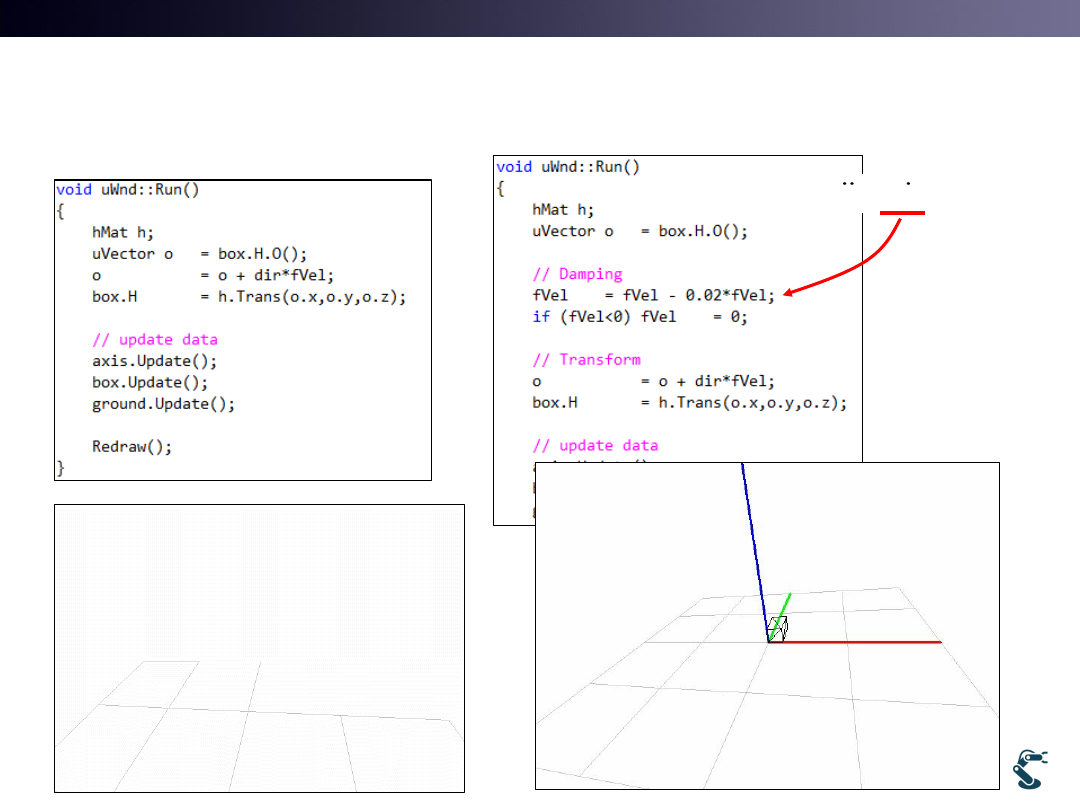The image size is (1080, 810).
Task: Click the 'if (fVel<0) fVel = 0;' line
Action: pyautogui.click(x=640, y=317)
